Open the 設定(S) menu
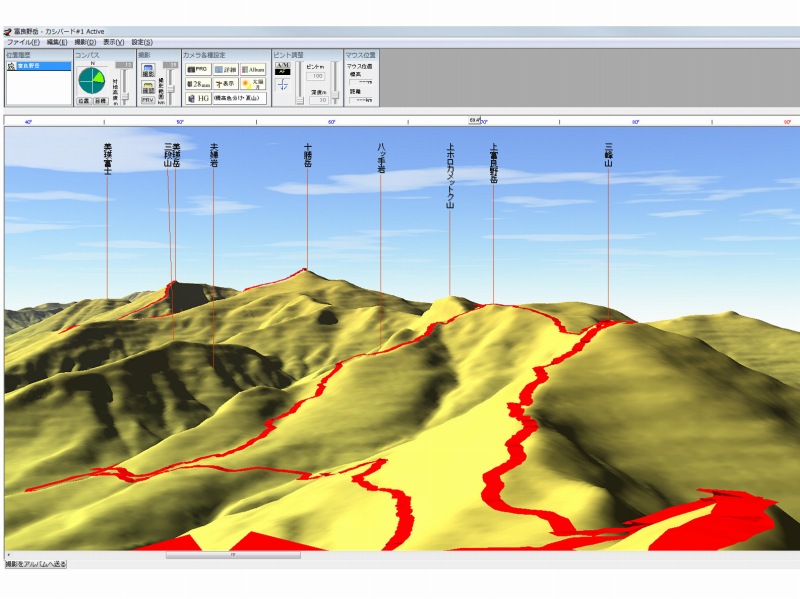 coord(141,42)
